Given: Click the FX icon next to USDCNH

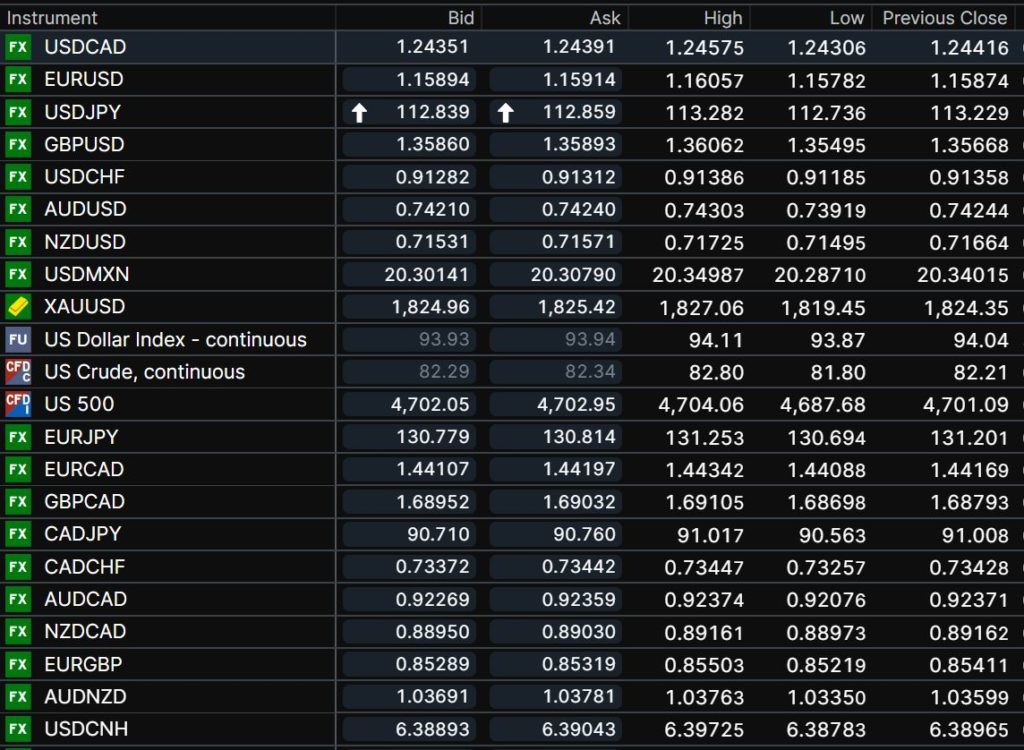Looking at the screenshot, I should coord(18,729).
